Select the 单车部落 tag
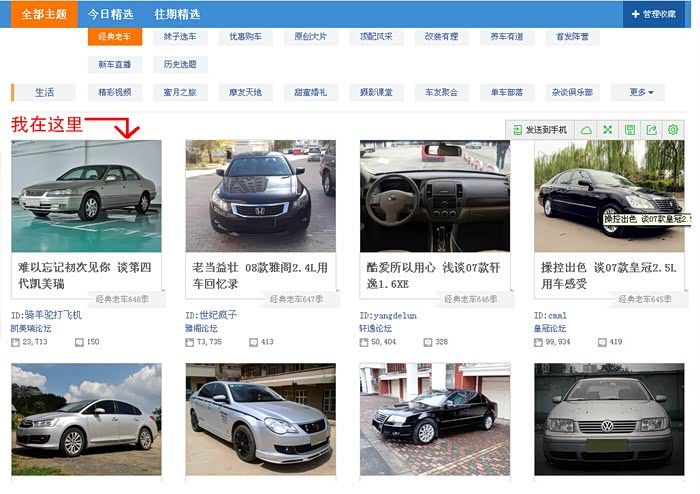 click(507, 92)
